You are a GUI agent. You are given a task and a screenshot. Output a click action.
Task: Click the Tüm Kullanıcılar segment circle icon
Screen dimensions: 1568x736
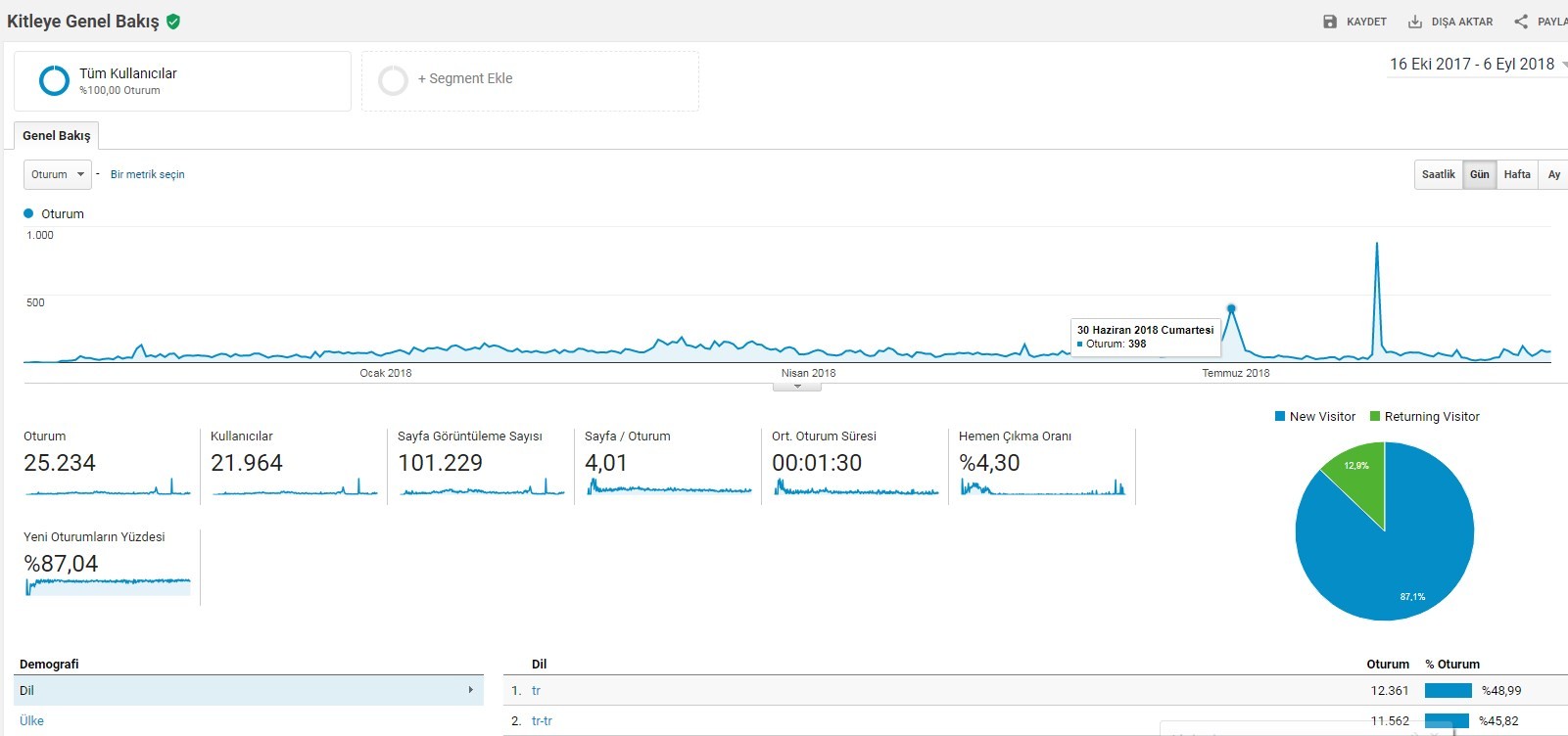[x=54, y=80]
